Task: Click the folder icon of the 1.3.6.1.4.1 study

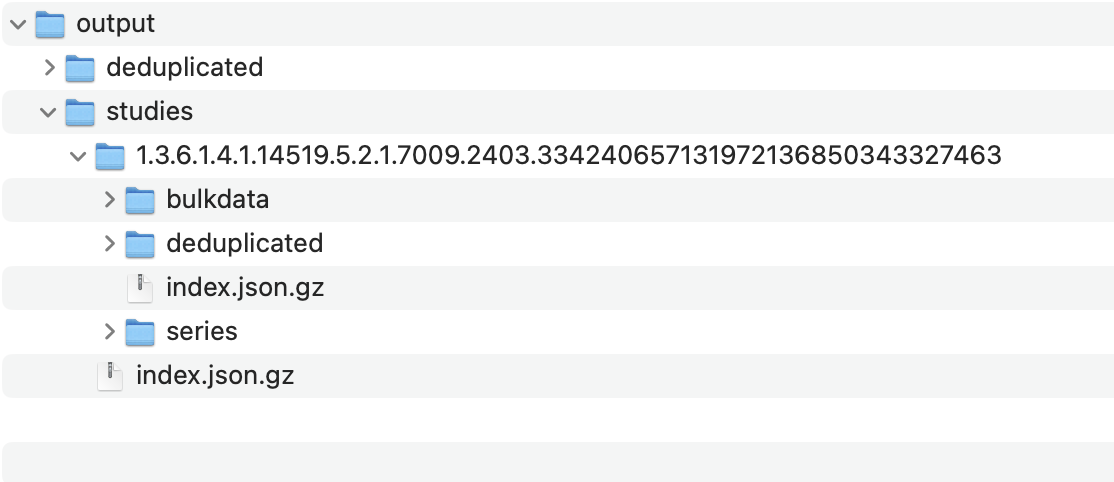Action: [x=109, y=155]
